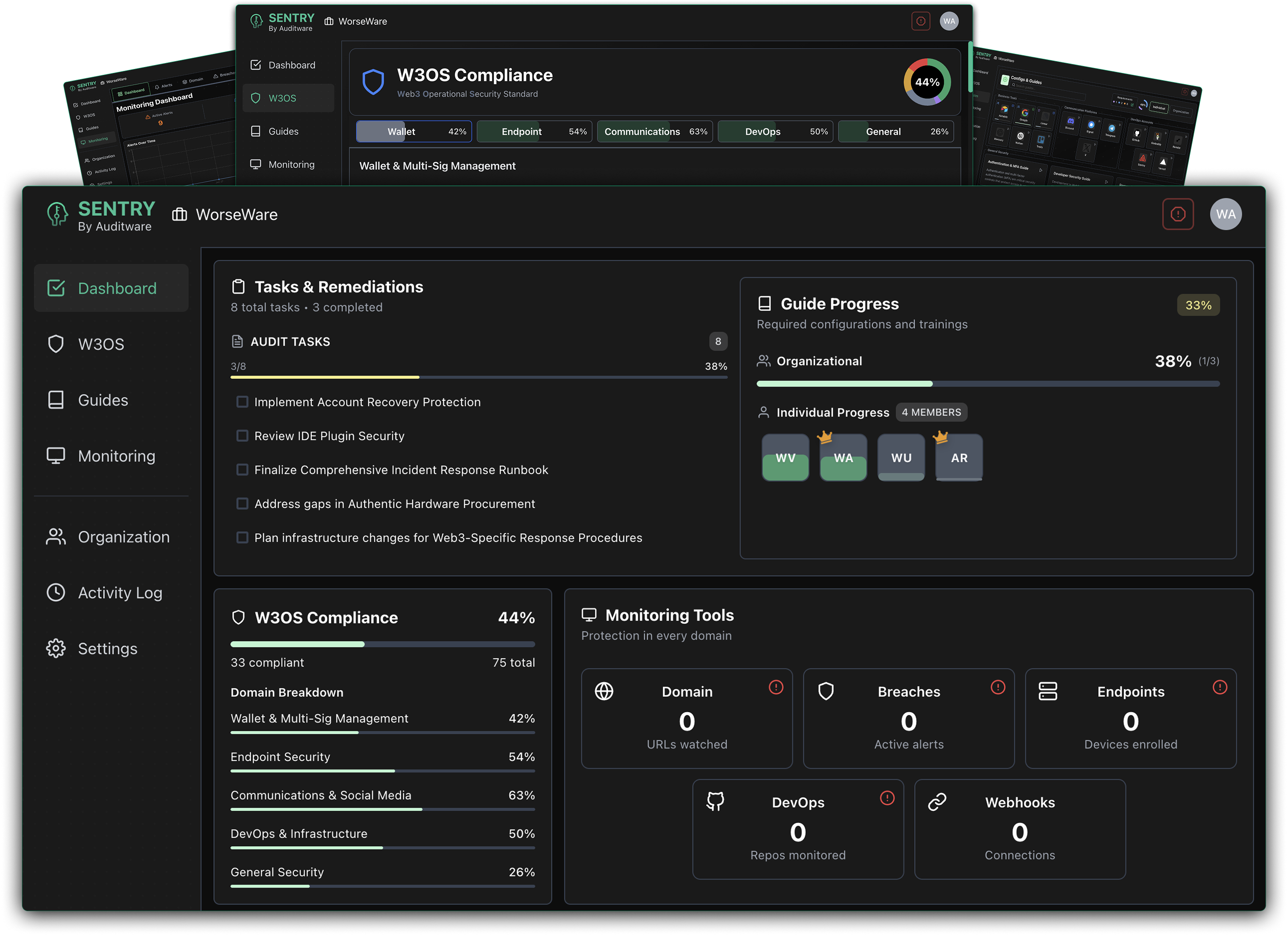Expand the Wallet & Multi-Sig Management section

(437, 166)
